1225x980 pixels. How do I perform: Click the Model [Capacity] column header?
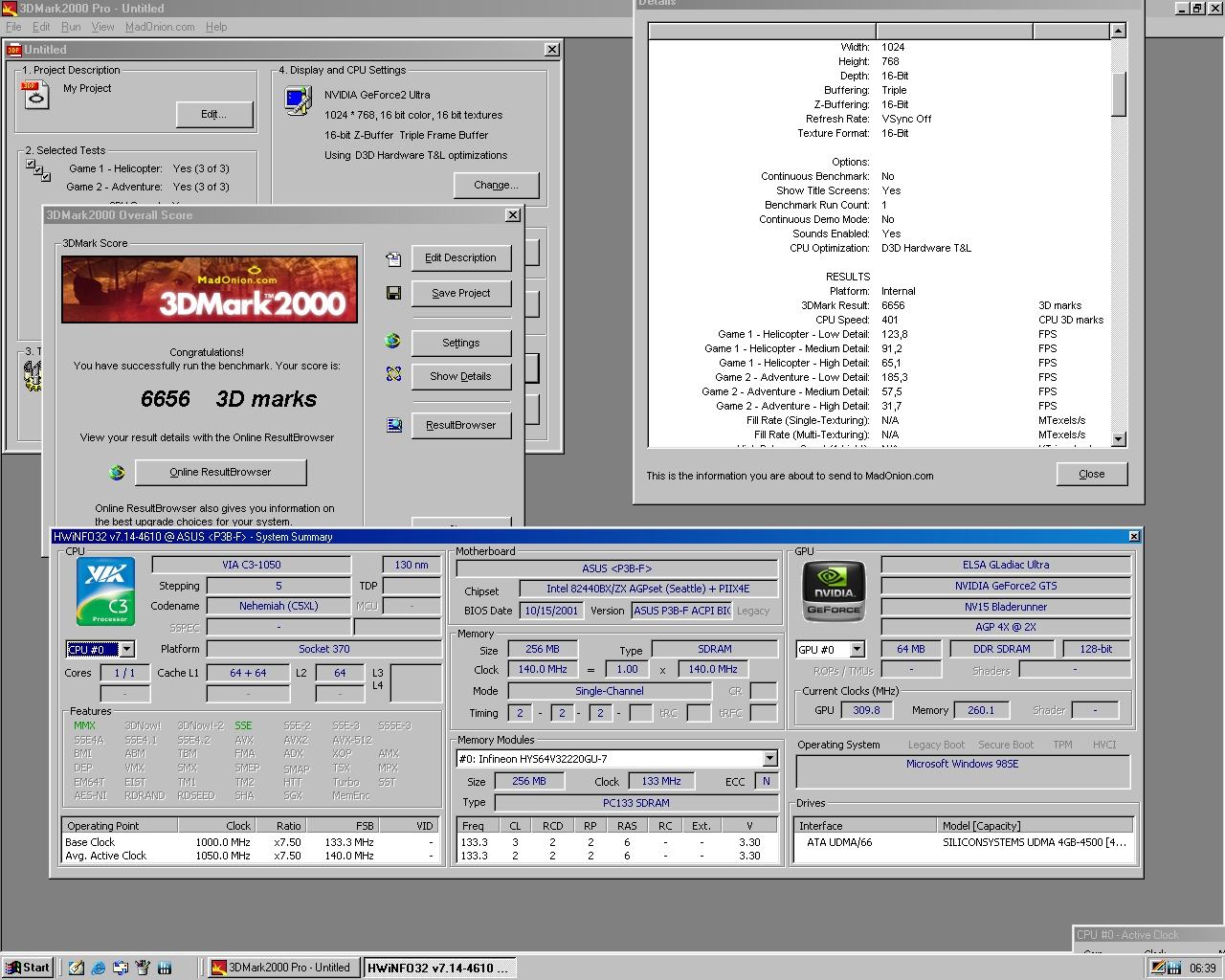[x=1036, y=826]
